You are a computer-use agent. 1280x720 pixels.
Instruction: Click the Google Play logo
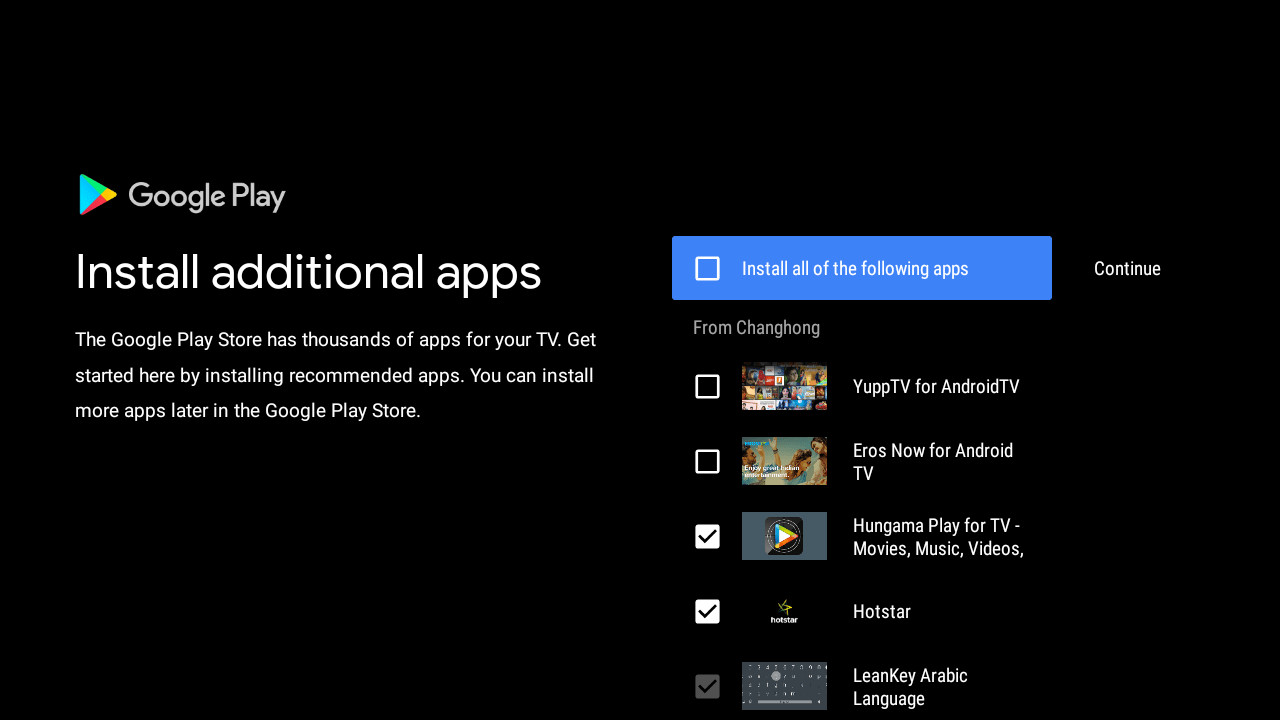[x=182, y=194]
